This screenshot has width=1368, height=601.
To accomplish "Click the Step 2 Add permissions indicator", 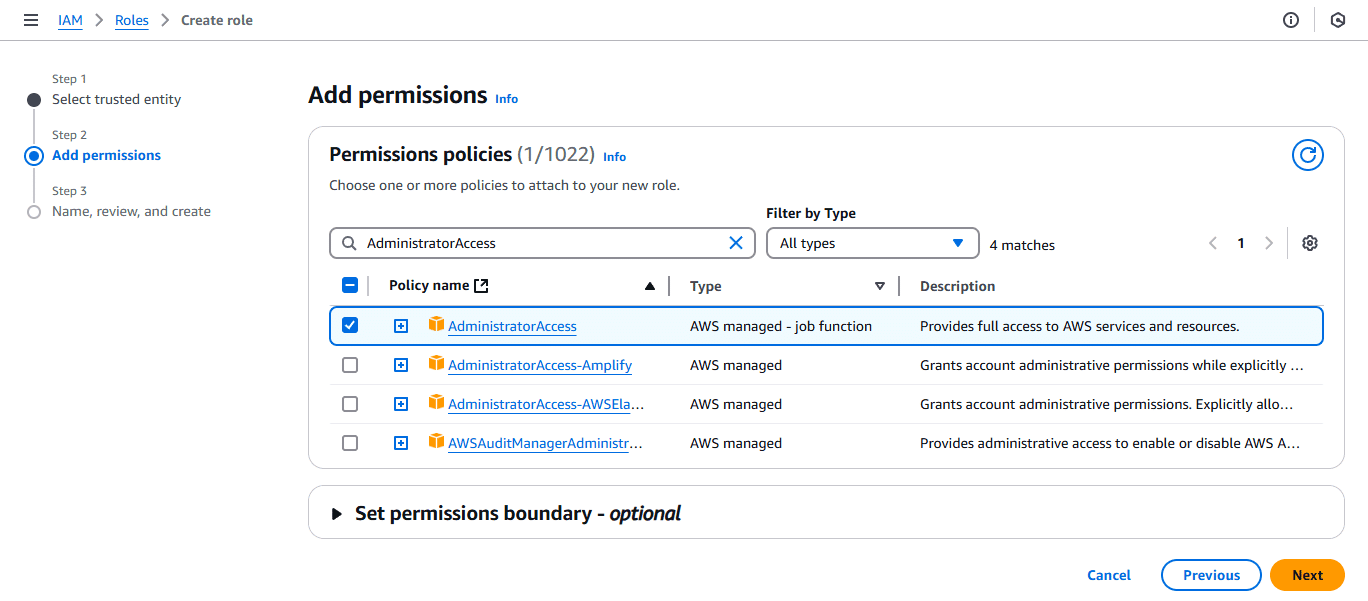I will (34, 155).
